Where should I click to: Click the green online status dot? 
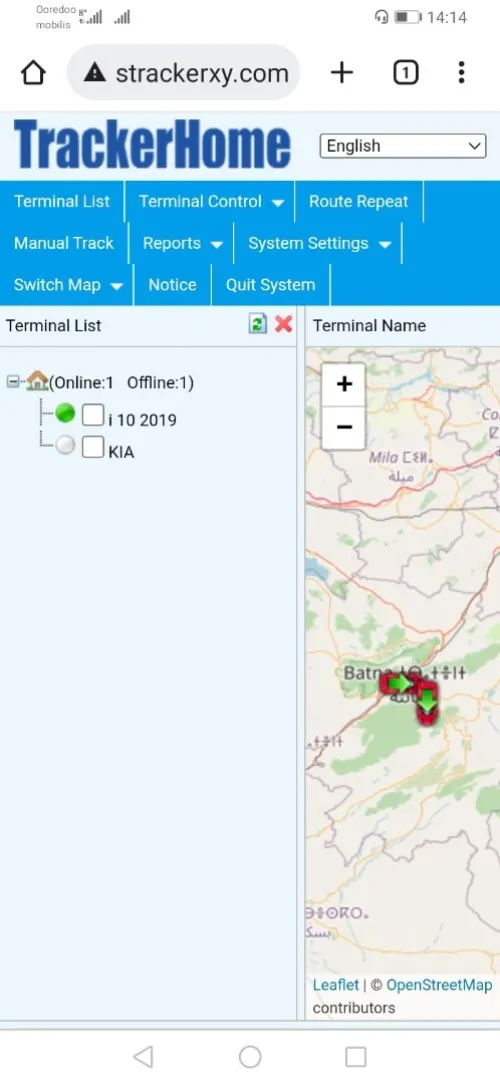click(x=65, y=413)
